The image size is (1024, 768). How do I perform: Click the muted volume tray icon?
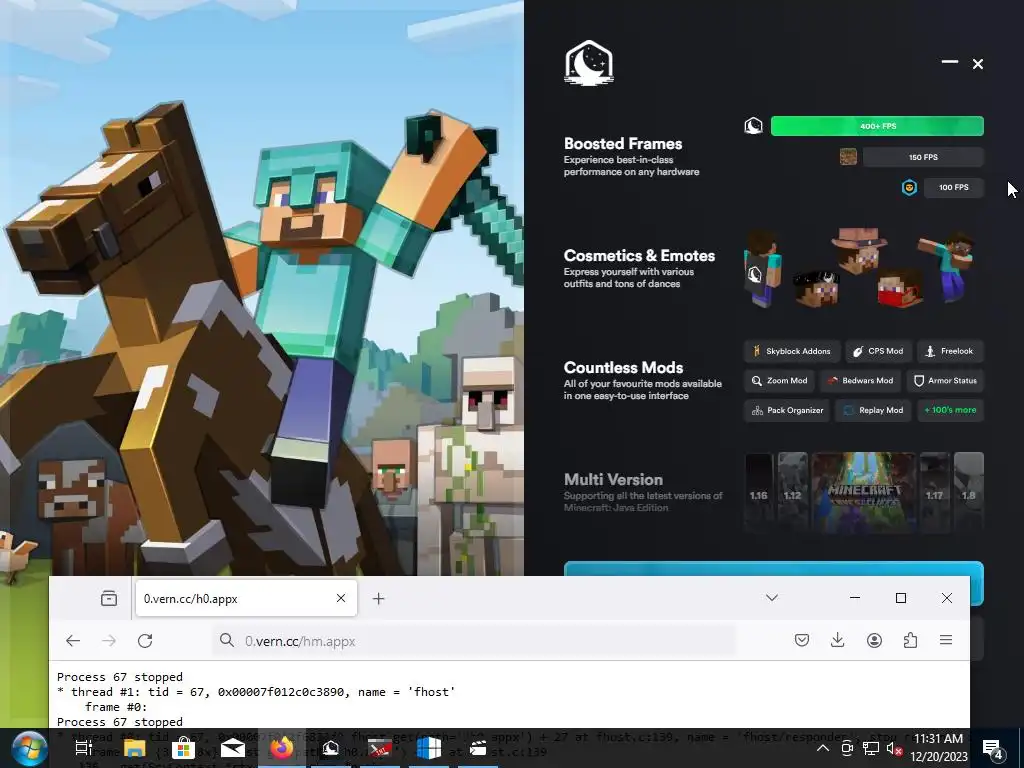[894, 749]
